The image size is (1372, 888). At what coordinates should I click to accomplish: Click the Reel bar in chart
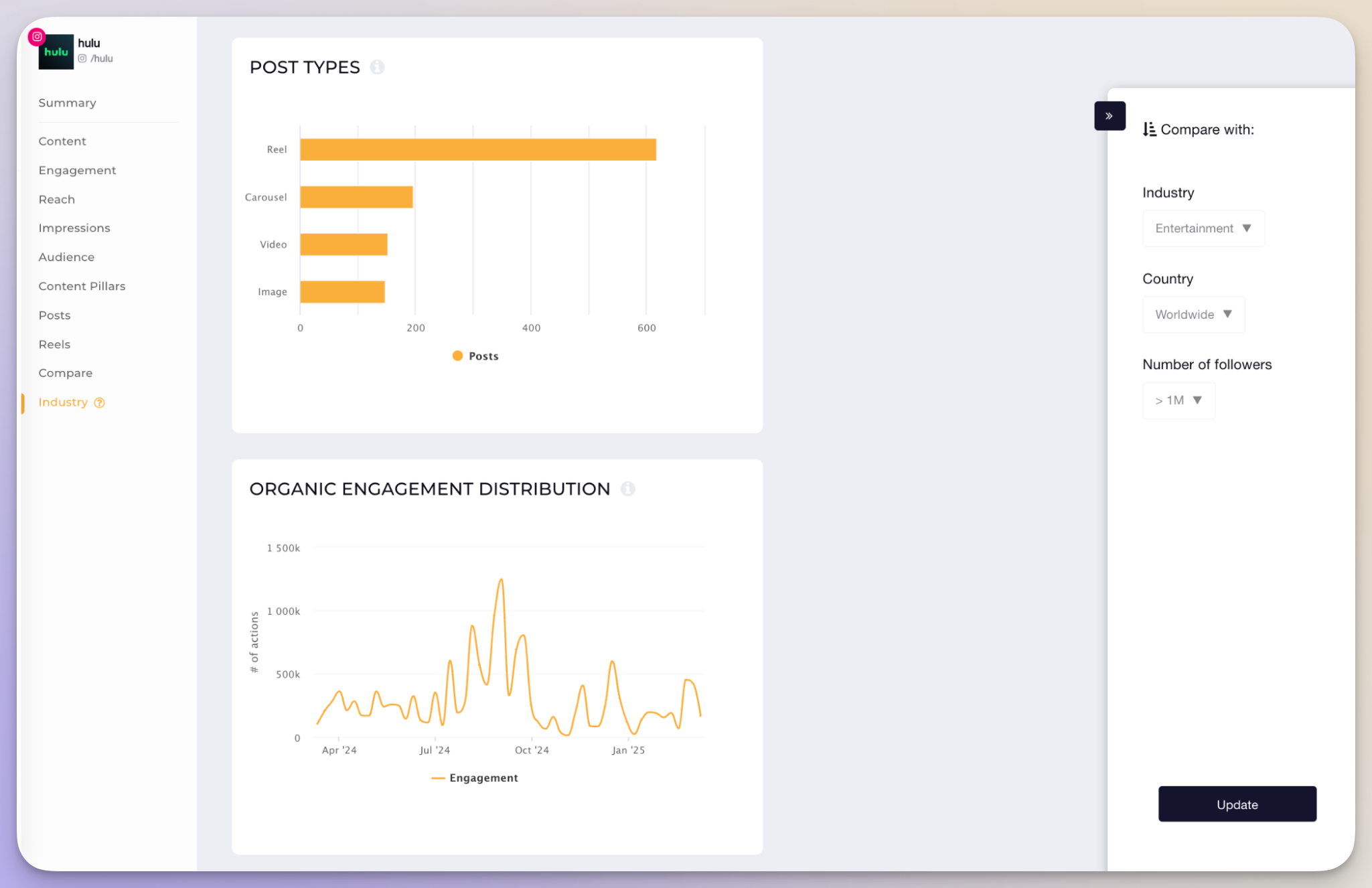click(x=478, y=149)
